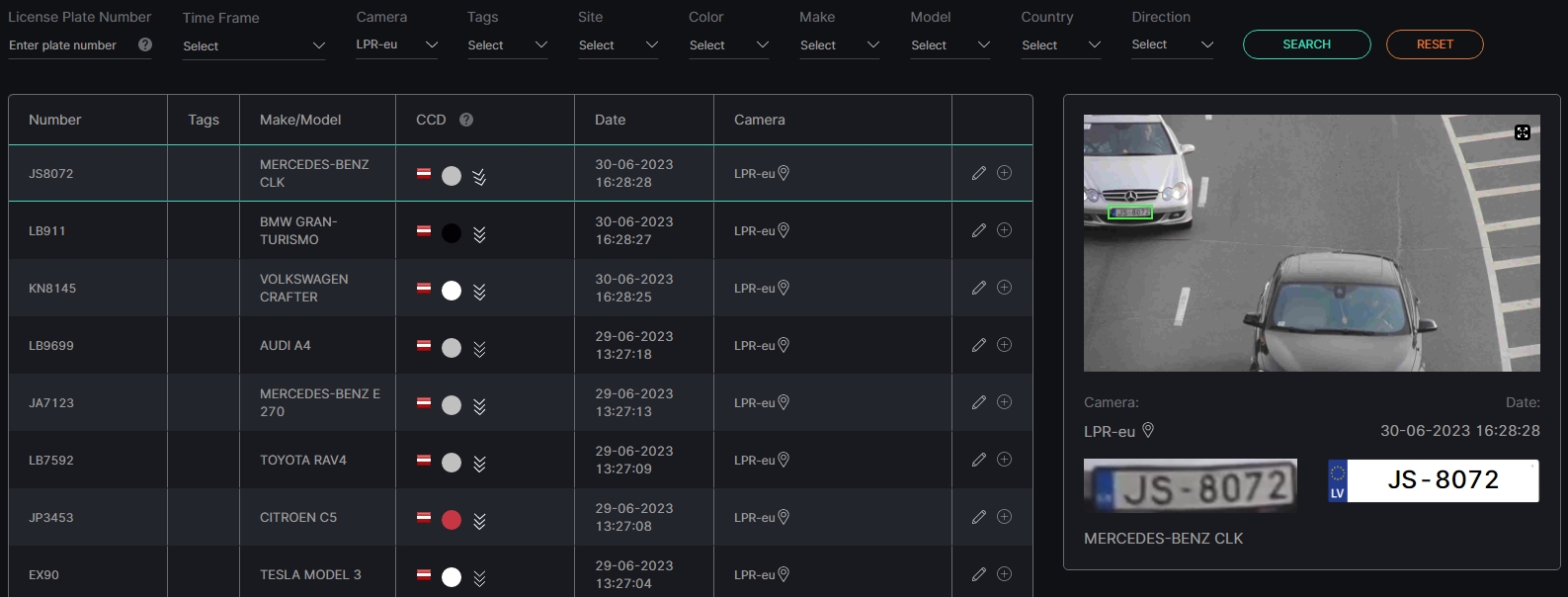The width and height of the screenshot is (1568, 597).
Task: Show camera location for JS8072 row
Action: (x=784, y=173)
